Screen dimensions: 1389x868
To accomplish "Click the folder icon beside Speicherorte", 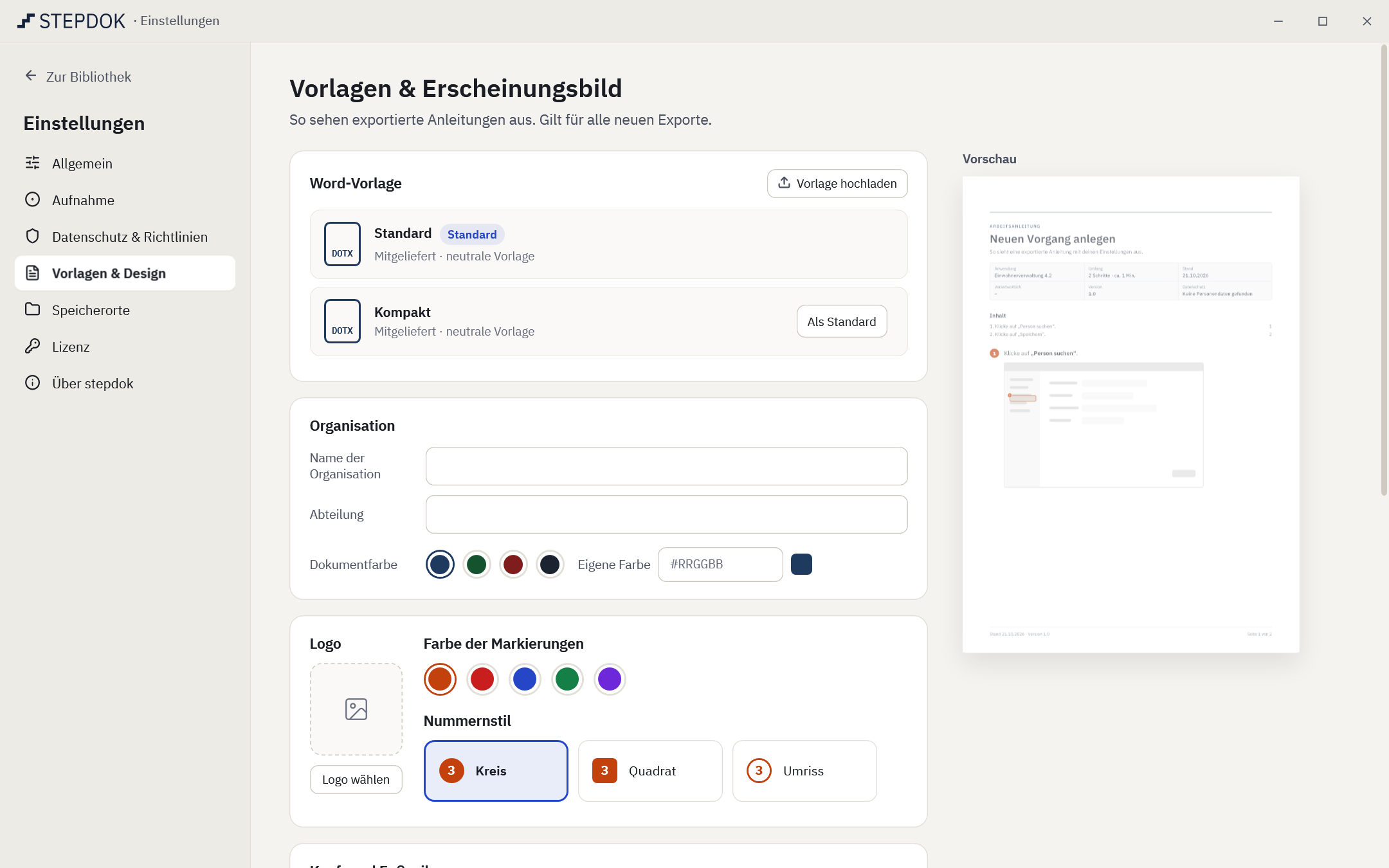I will point(32,309).
